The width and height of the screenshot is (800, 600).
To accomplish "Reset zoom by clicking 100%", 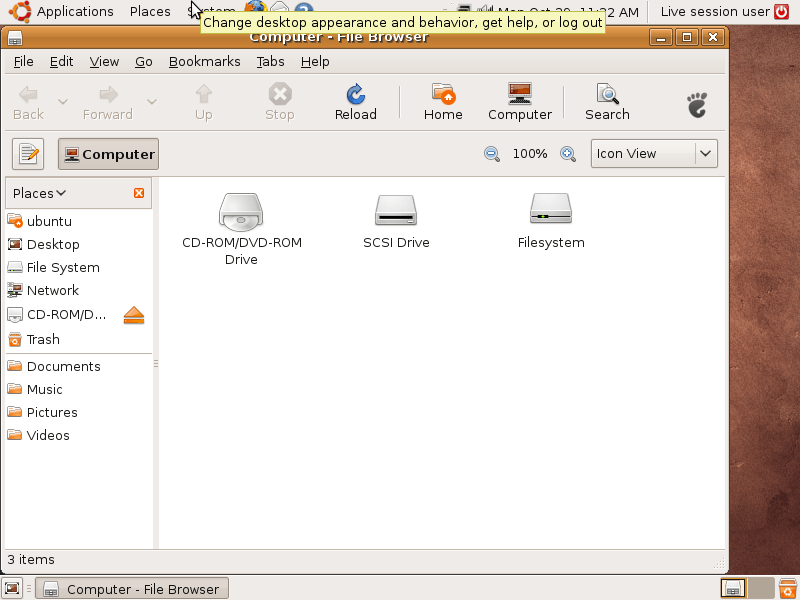I will 530,154.
